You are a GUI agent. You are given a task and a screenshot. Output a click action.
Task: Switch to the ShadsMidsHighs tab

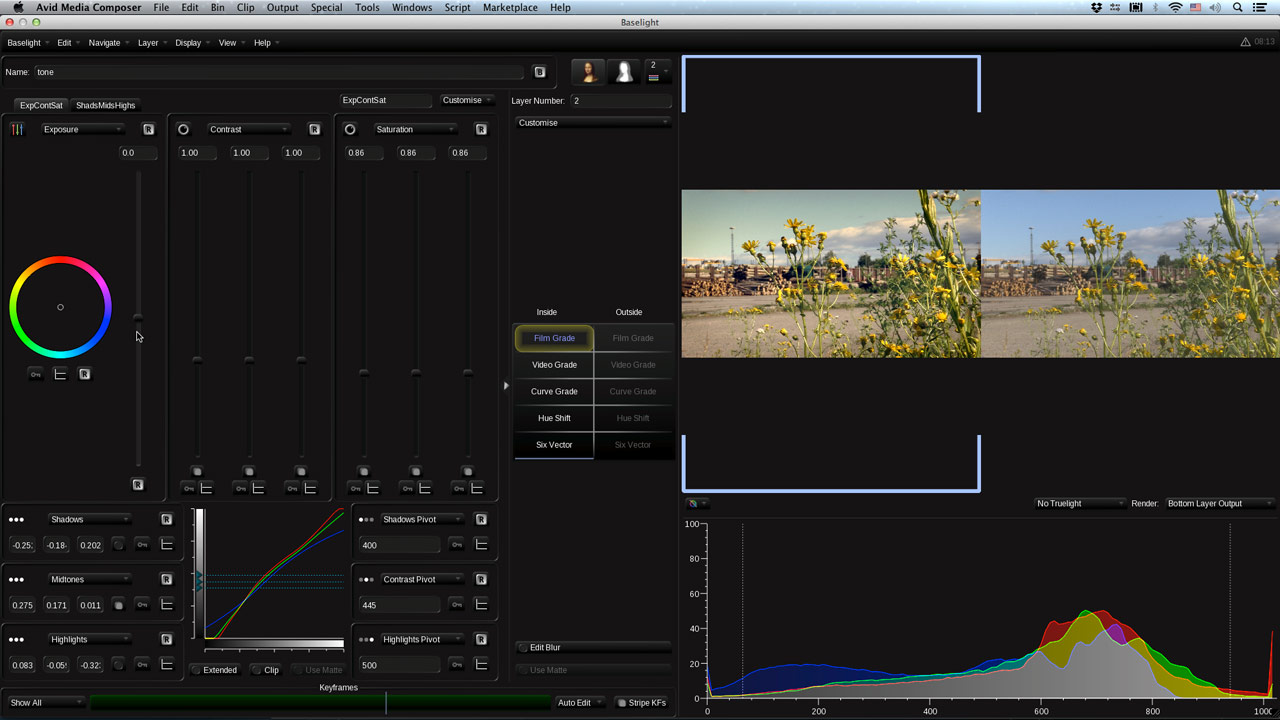coord(105,105)
